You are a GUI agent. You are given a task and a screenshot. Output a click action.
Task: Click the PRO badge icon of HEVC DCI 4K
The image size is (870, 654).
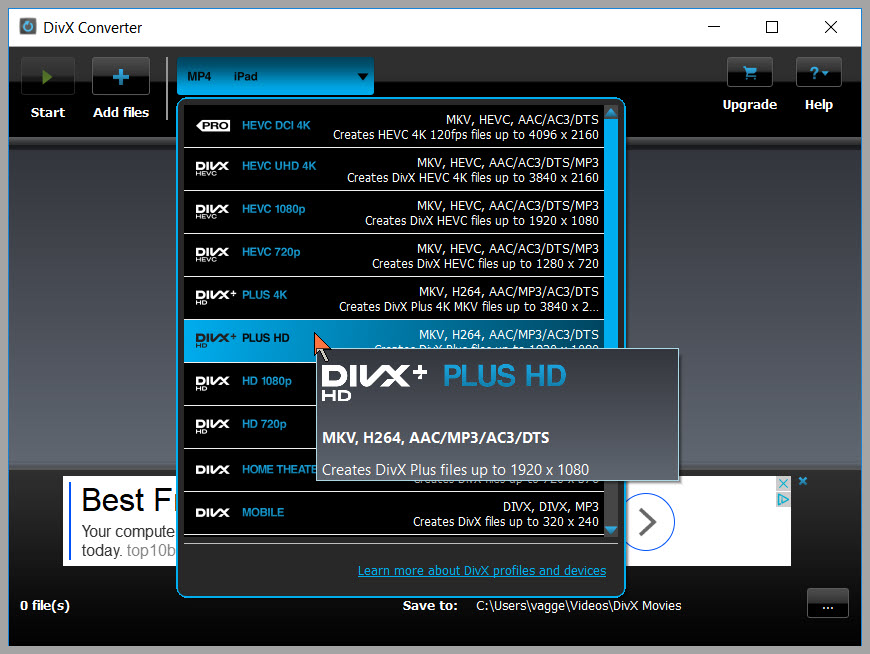tap(213, 126)
